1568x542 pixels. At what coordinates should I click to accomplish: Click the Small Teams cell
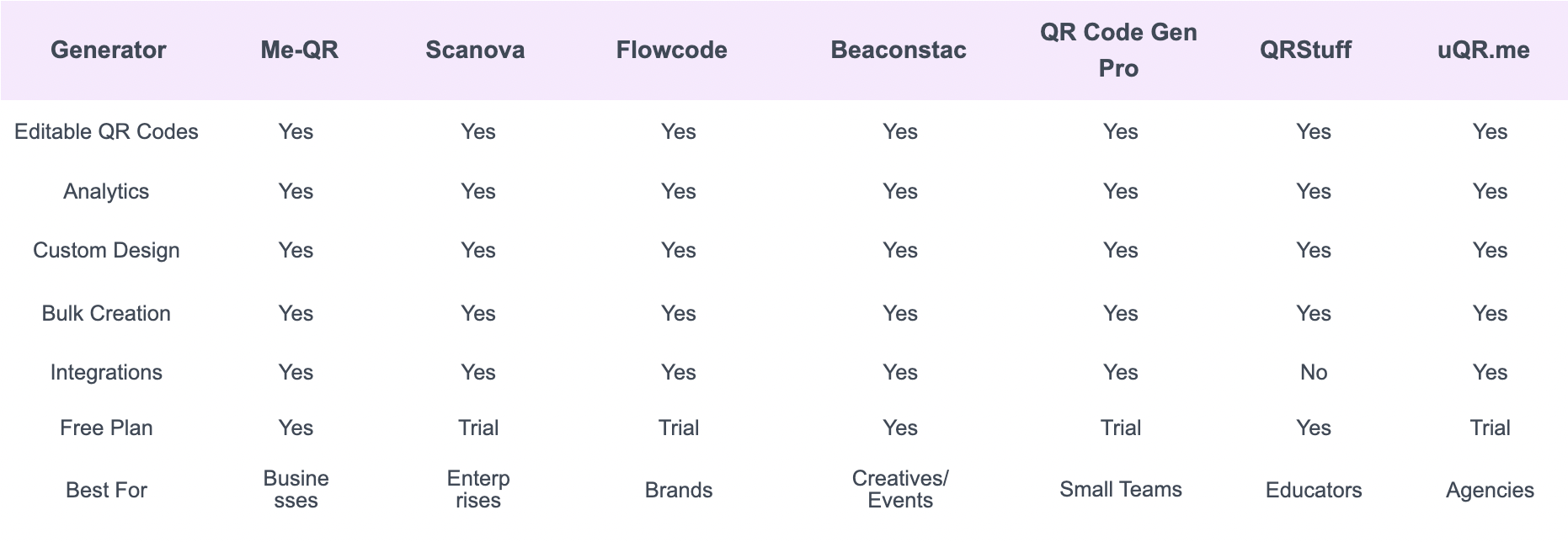pos(1120,490)
